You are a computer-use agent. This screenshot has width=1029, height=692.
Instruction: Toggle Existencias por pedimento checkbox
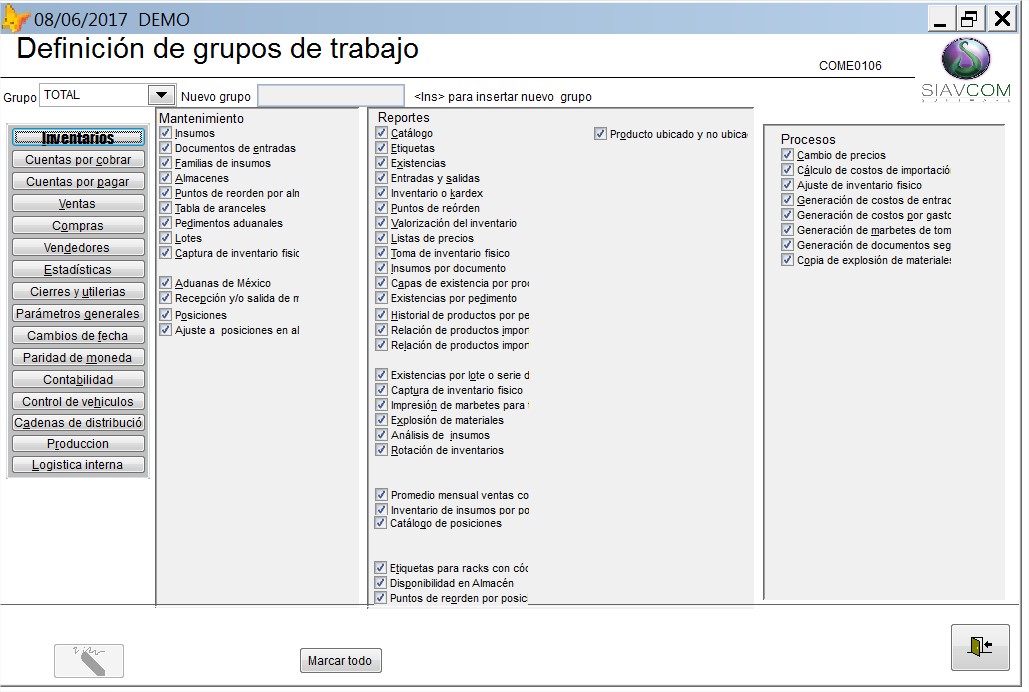(381, 298)
